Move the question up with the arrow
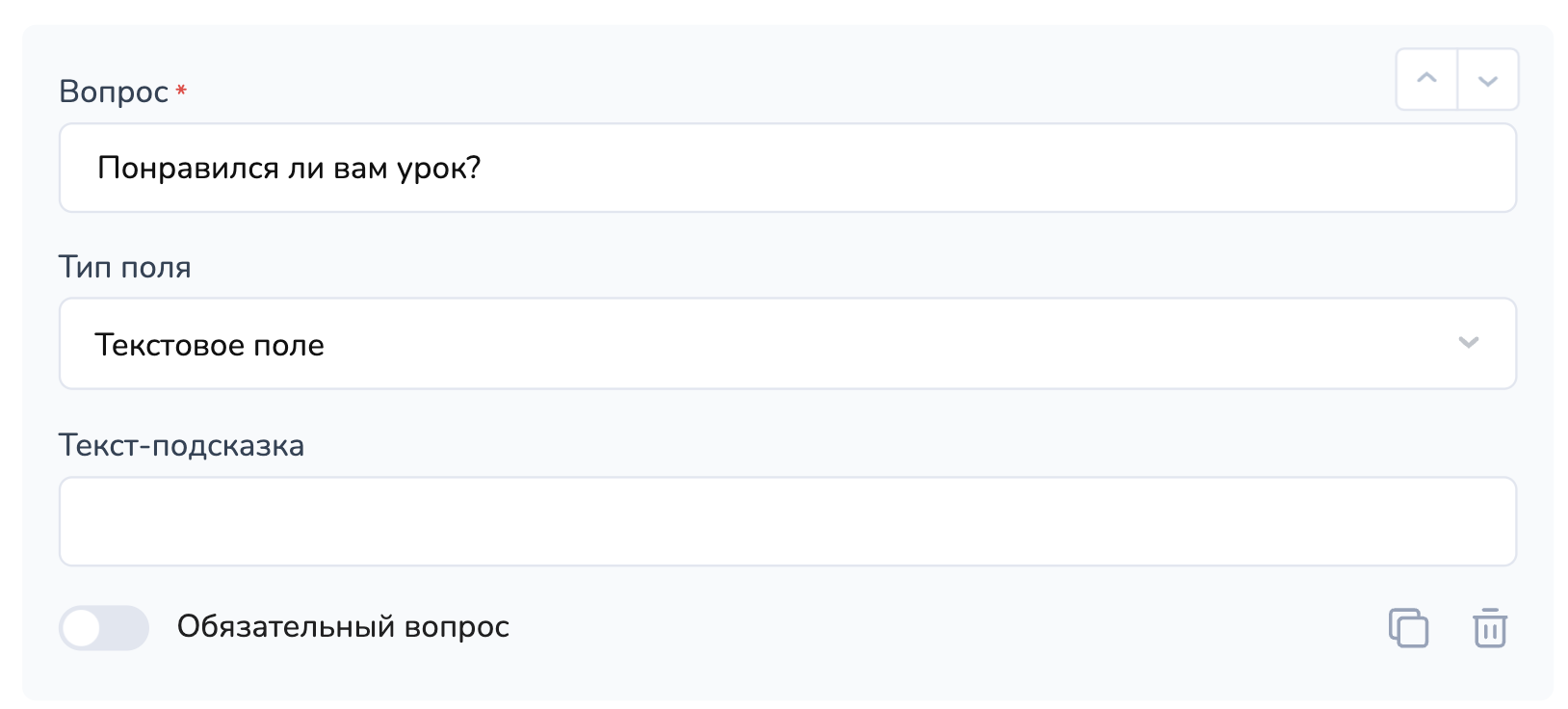Image resolution: width=1568 pixels, height=709 pixels. pyautogui.click(x=1426, y=79)
